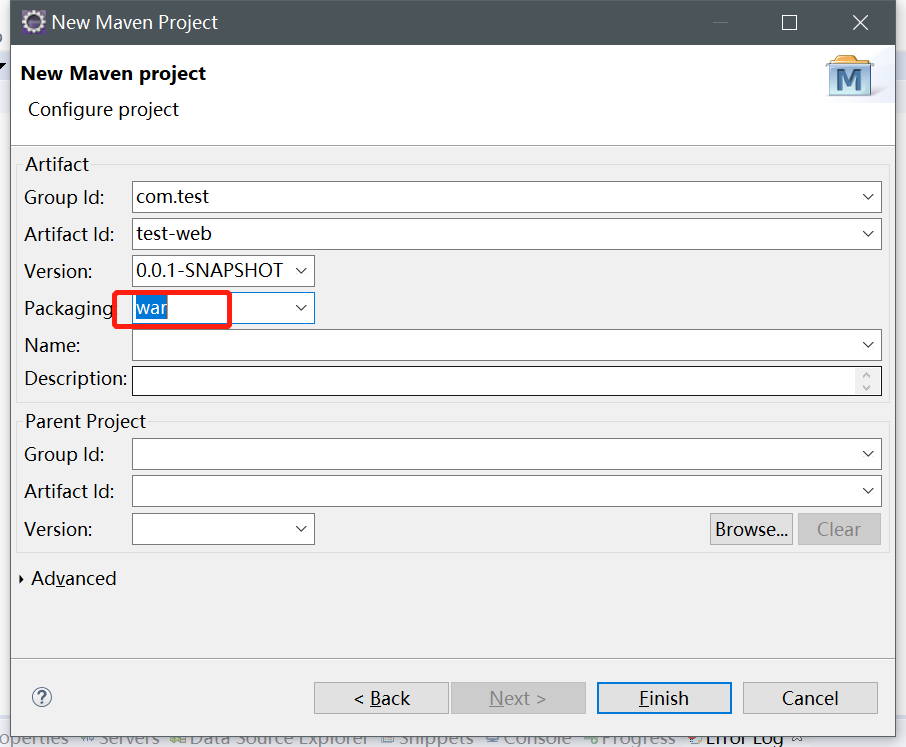Open Artifact Id test-web dropdown arrow
Image resolution: width=906 pixels, height=747 pixels.
pyautogui.click(x=868, y=234)
